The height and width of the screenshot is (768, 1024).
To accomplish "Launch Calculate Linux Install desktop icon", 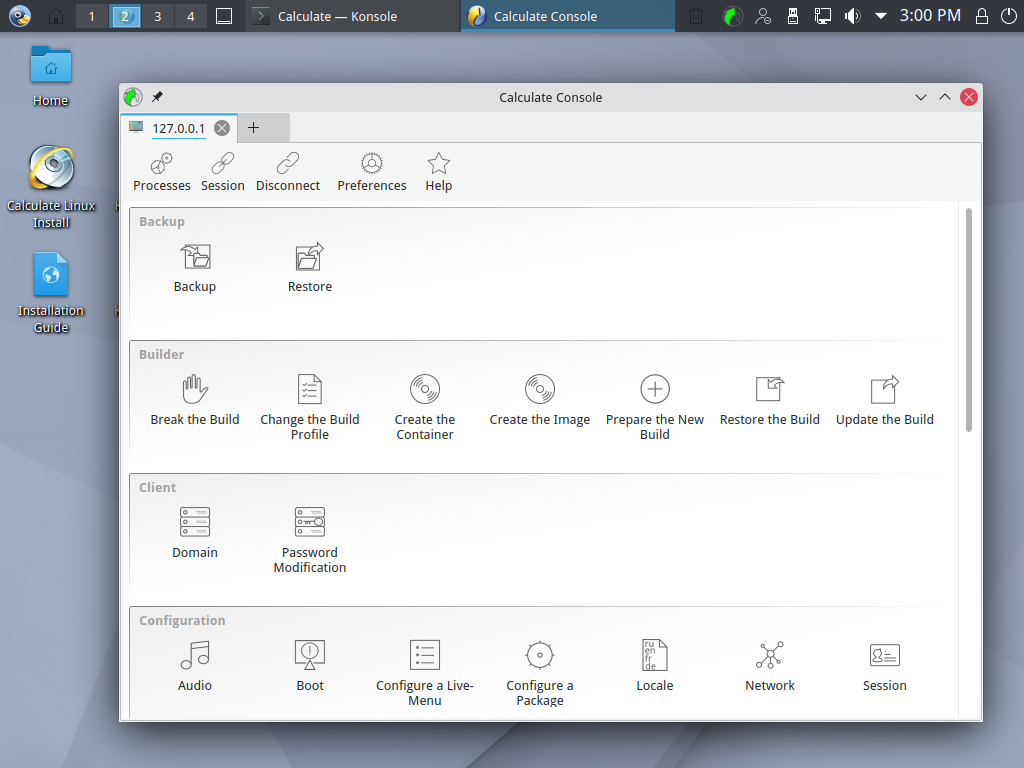I will (51, 187).
